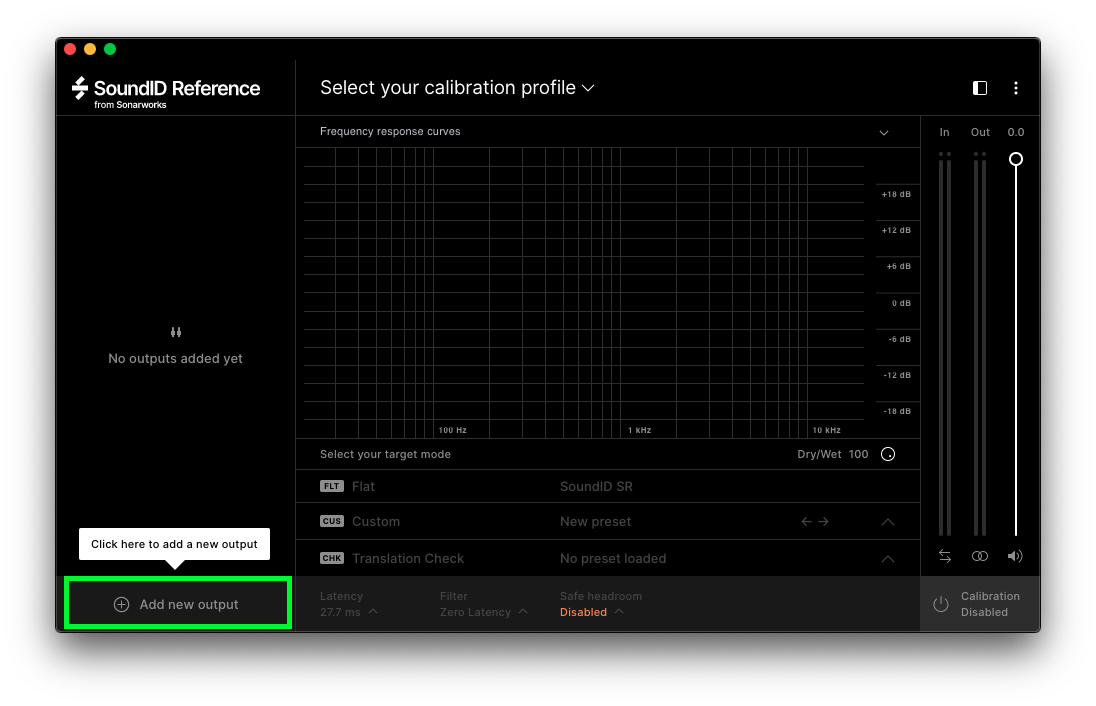Click the mono overlapping circles icon
Image resolution: width=1096 pixels, height=706 pixels.
980,556
